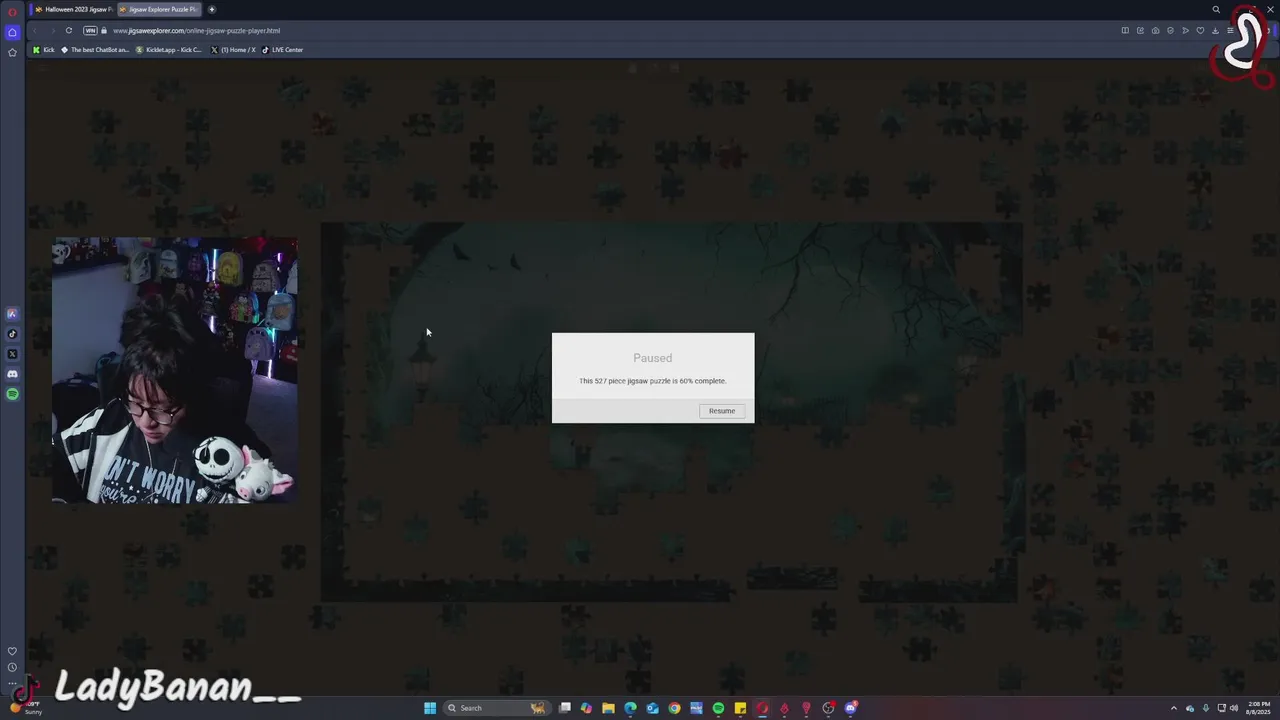Open The best ChatBot bookmark
Viewport: 1280px width, 720px height.
95,50
